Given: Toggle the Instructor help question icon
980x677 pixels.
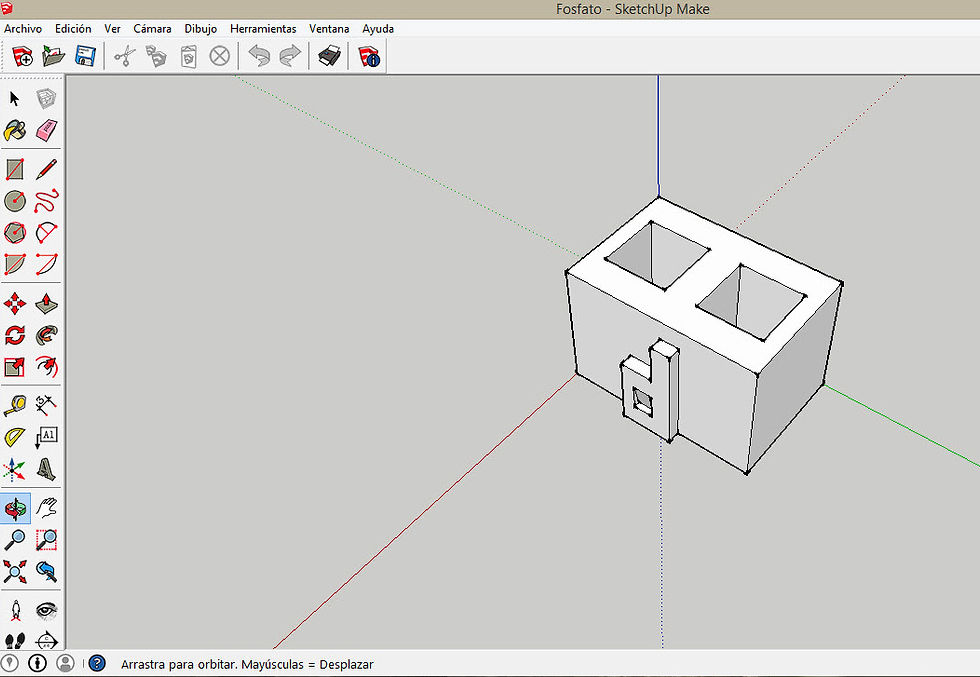Looking at the screenshot, I should pyautogui.click(x=97, y=663).
